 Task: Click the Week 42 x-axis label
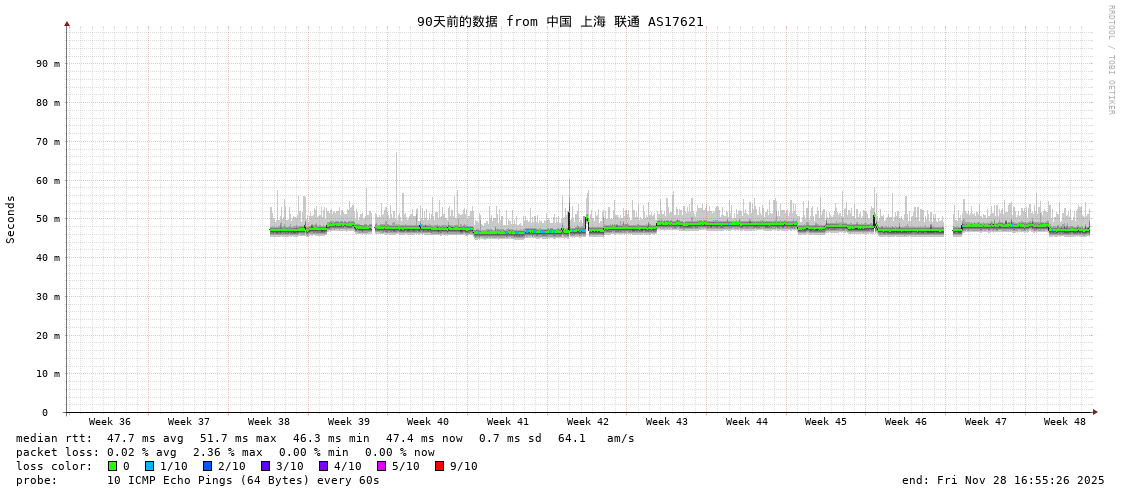[588, 422]
